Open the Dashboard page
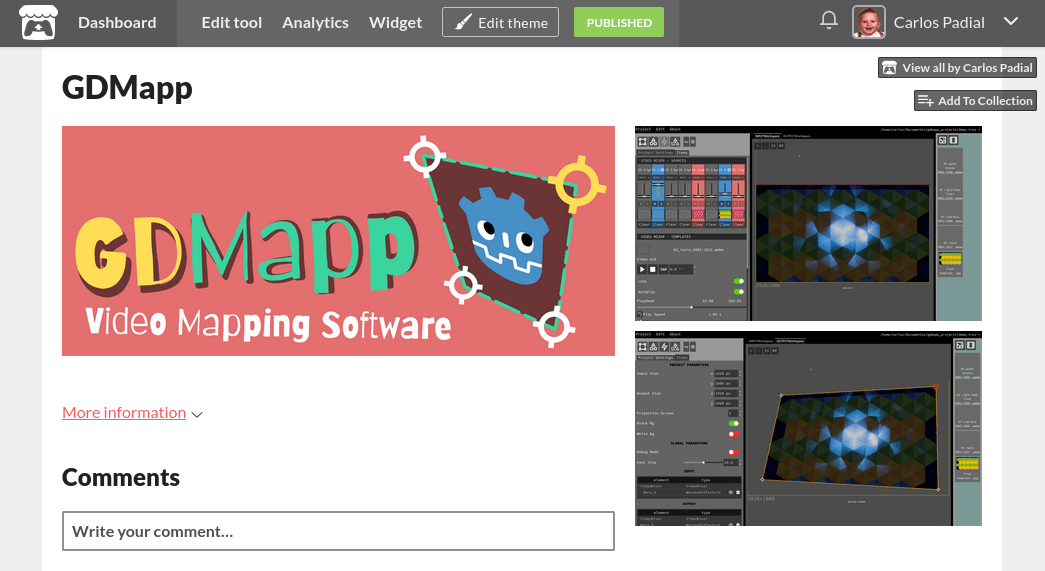 coord(117,23)
